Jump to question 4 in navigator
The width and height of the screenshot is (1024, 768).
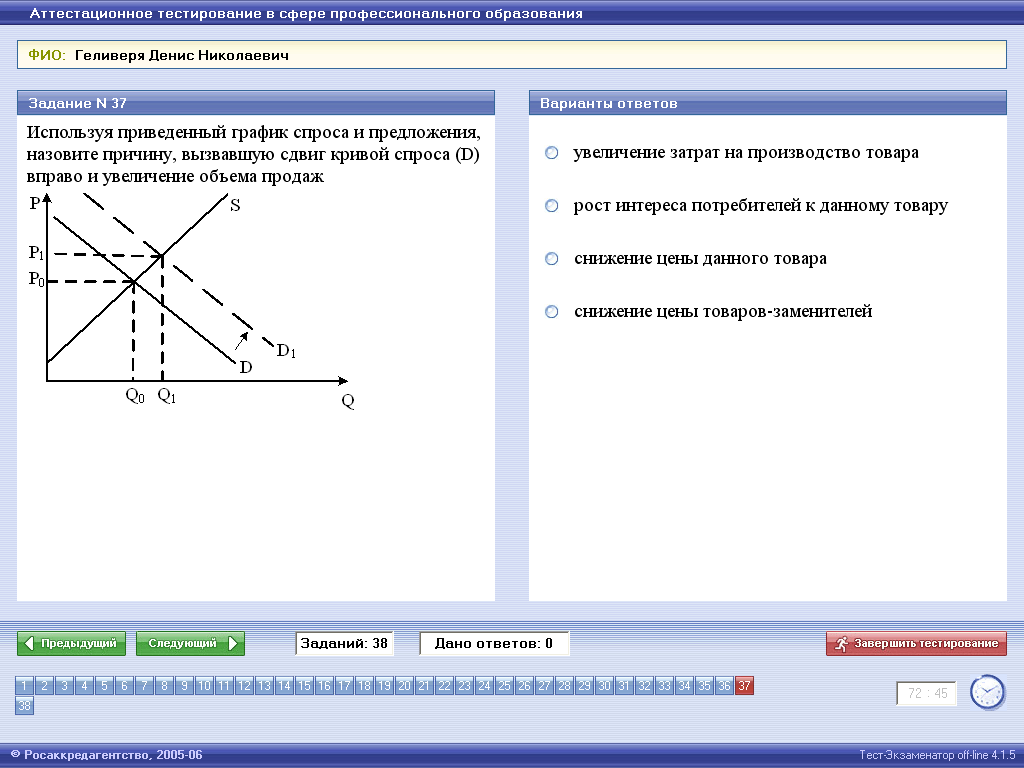(84, 686)
